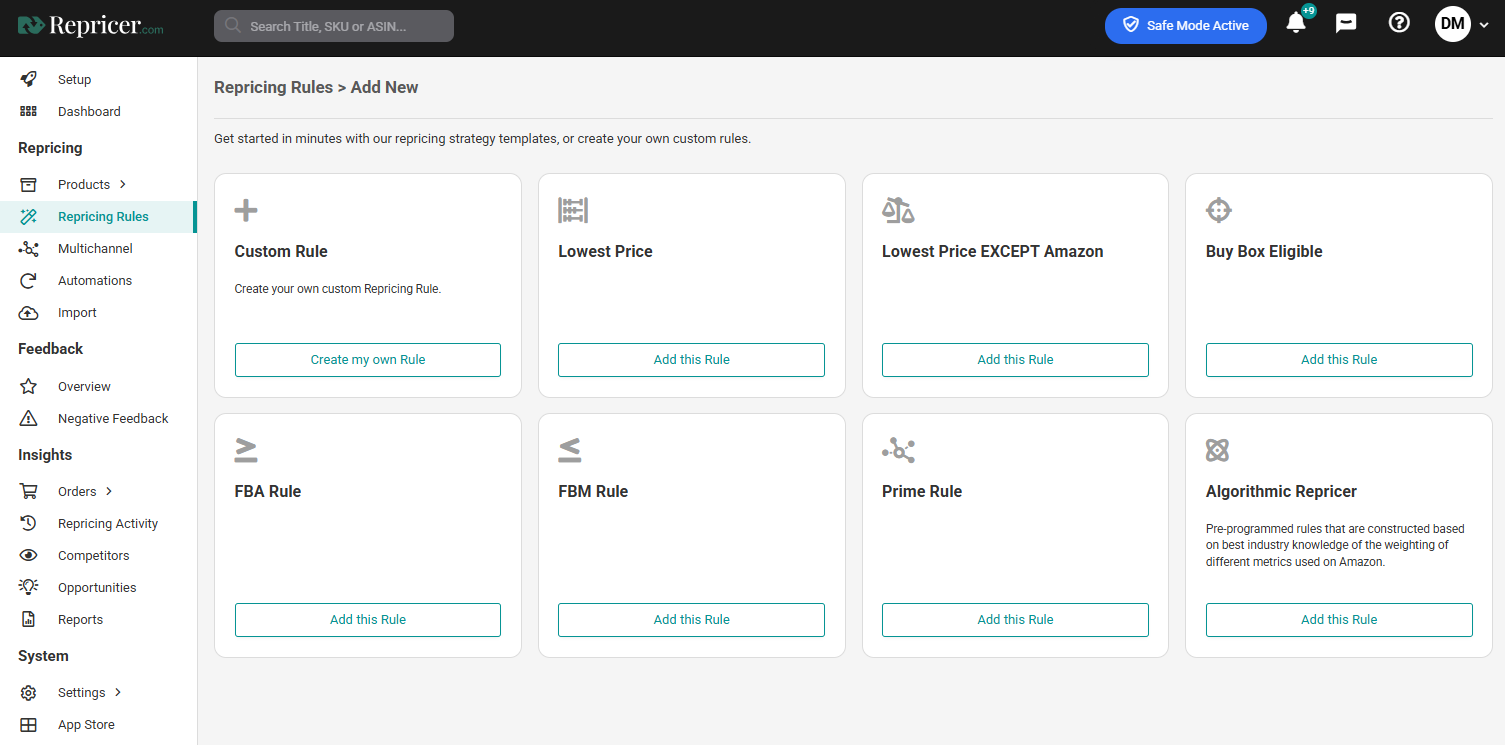
Task: Click the Lowest Price abacus icon
Action: (x=573, y=210)
